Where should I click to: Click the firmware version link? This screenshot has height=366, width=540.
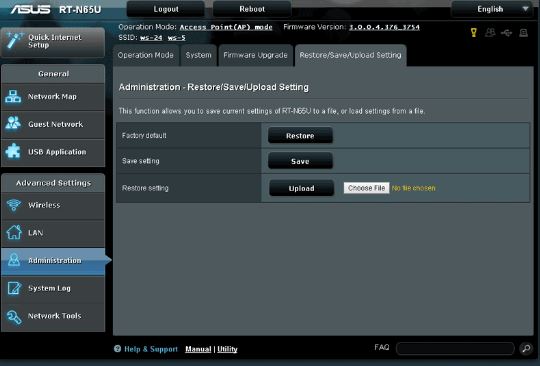384,27
